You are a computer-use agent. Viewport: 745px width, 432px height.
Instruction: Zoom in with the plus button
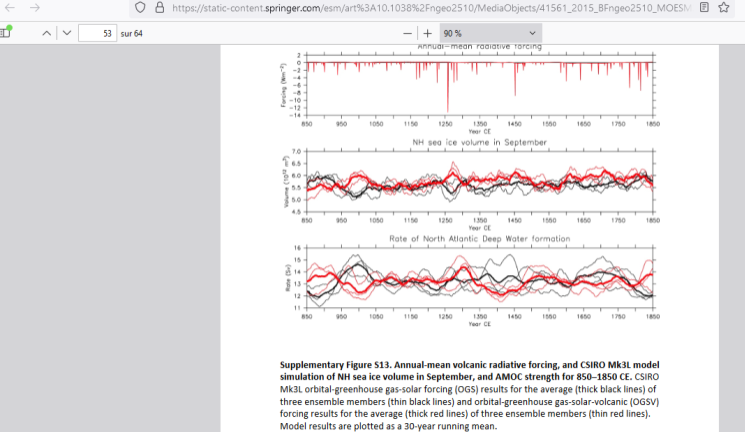coord(428,33)
